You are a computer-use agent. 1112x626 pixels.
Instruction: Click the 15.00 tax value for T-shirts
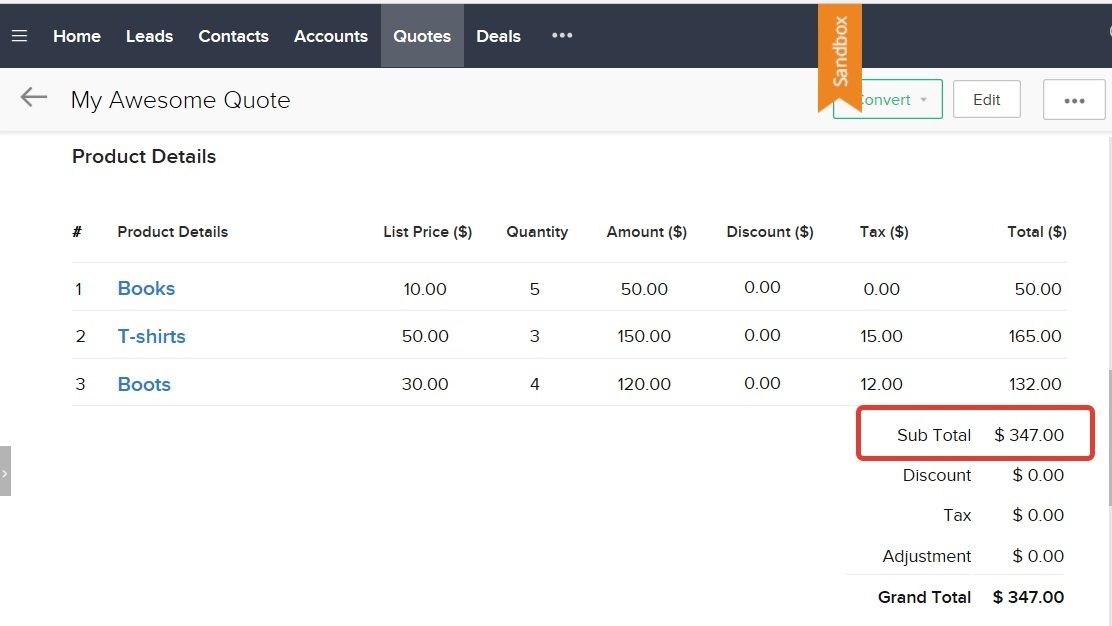pos(882,336)
